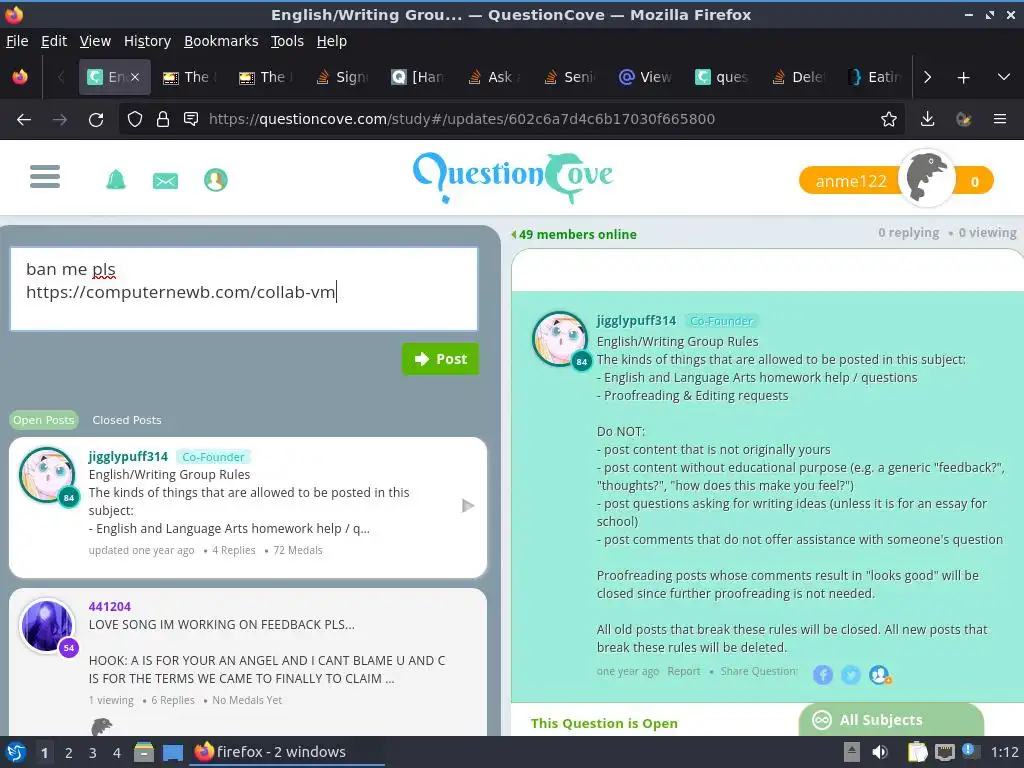Open the system start menu icon
1024x768 pixels.
point(16,752)
